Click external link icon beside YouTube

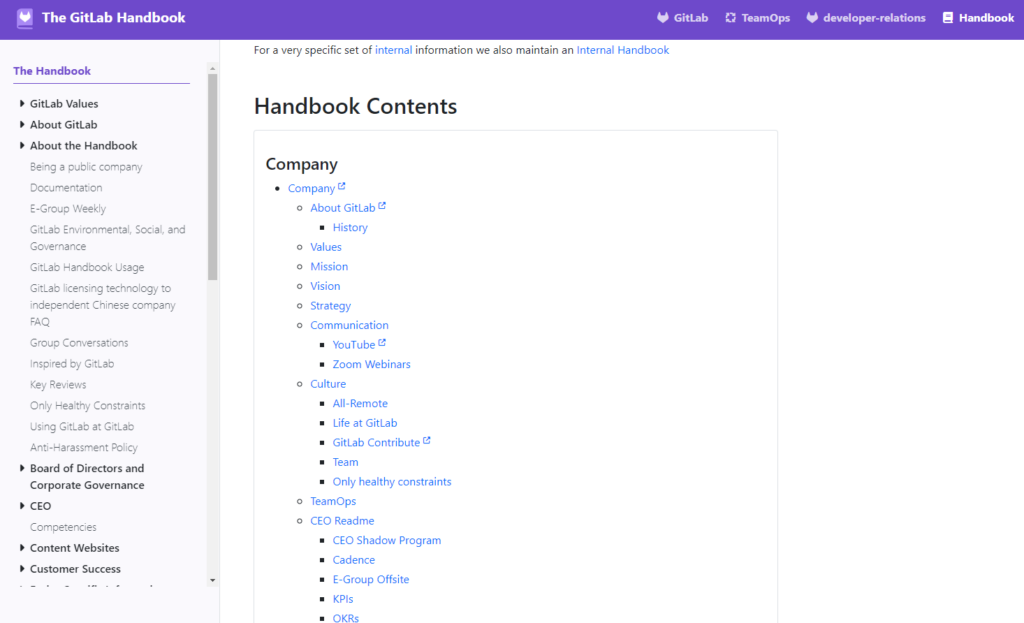click(x=382, y=342)
